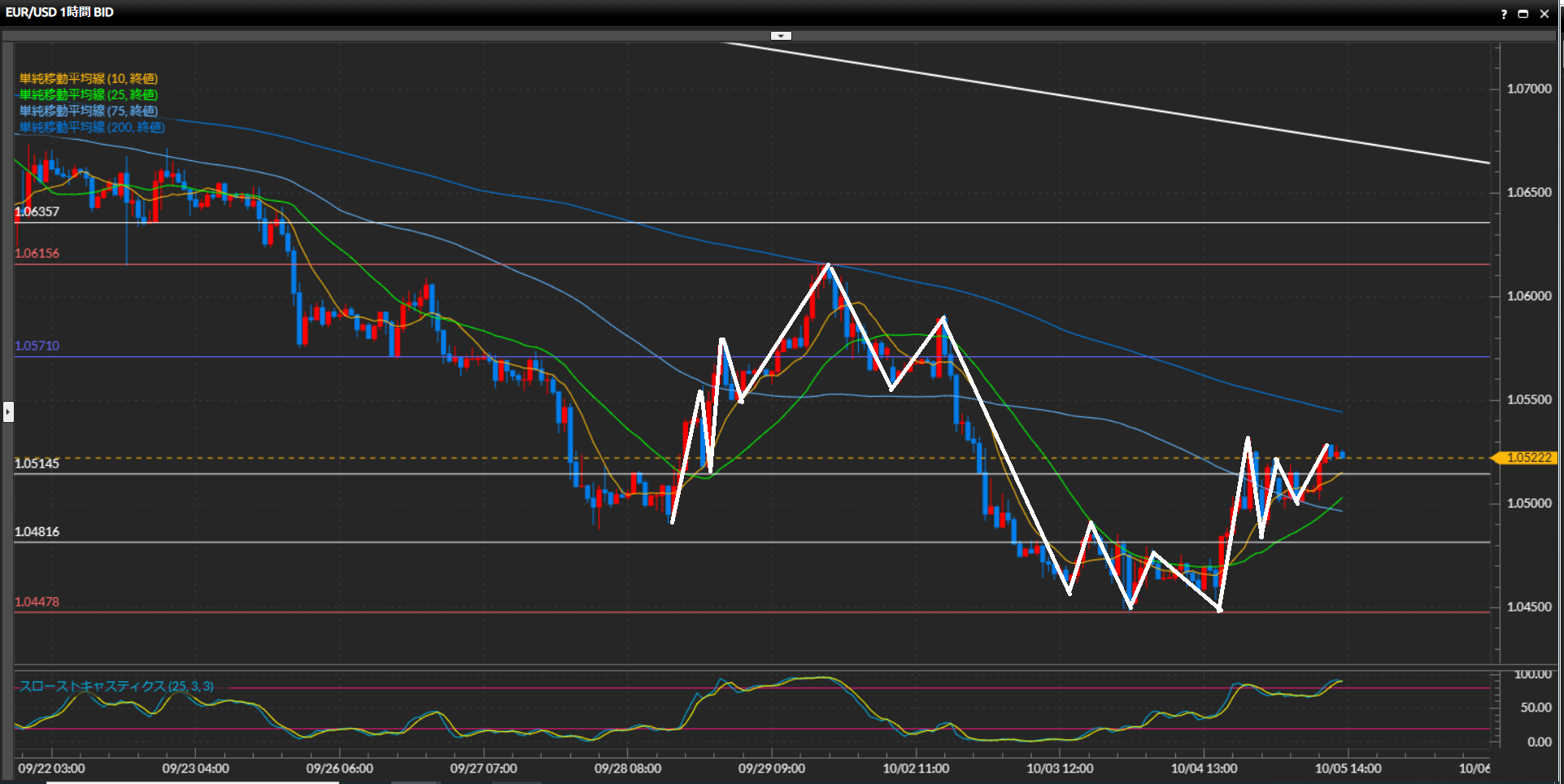The image size is (1564, 784).
Task: Open the help question mark icon
Action: click(x=1504, y=14)
